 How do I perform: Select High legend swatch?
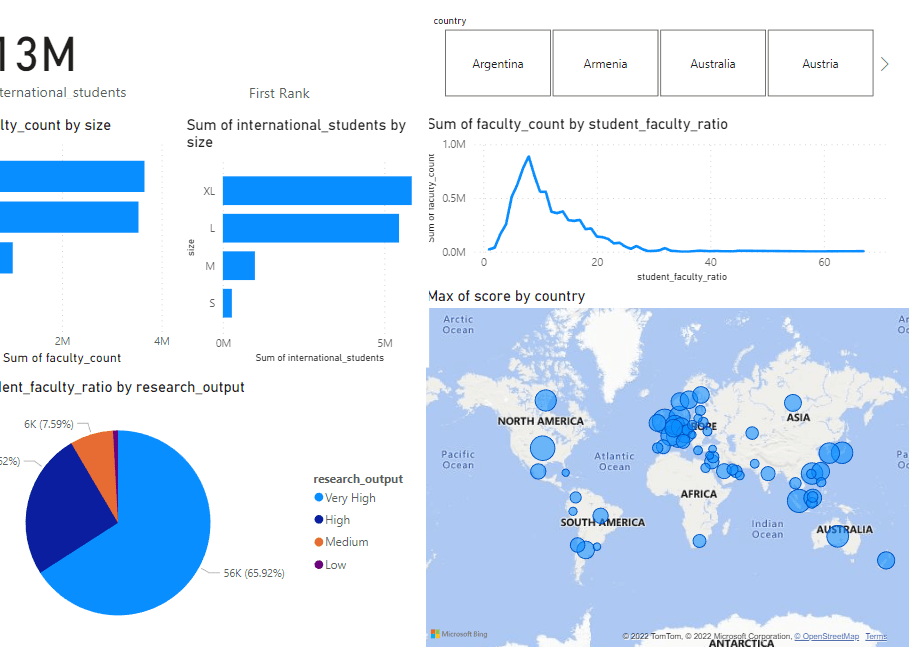pyautogui.click(x=319, y=519)
